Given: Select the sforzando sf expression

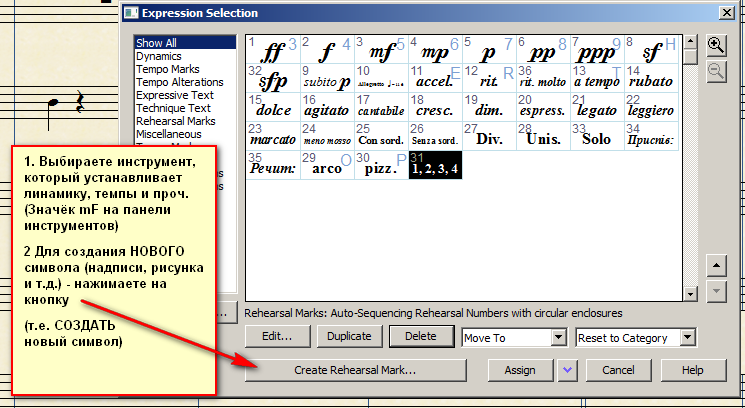Looking at the screenshot, I should pyautogui.click(x=652, y=50).
